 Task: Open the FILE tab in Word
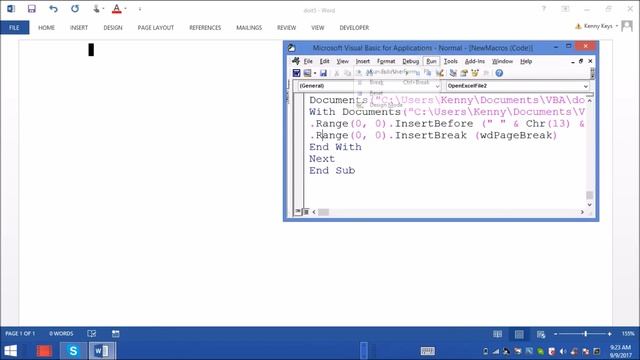14,28
